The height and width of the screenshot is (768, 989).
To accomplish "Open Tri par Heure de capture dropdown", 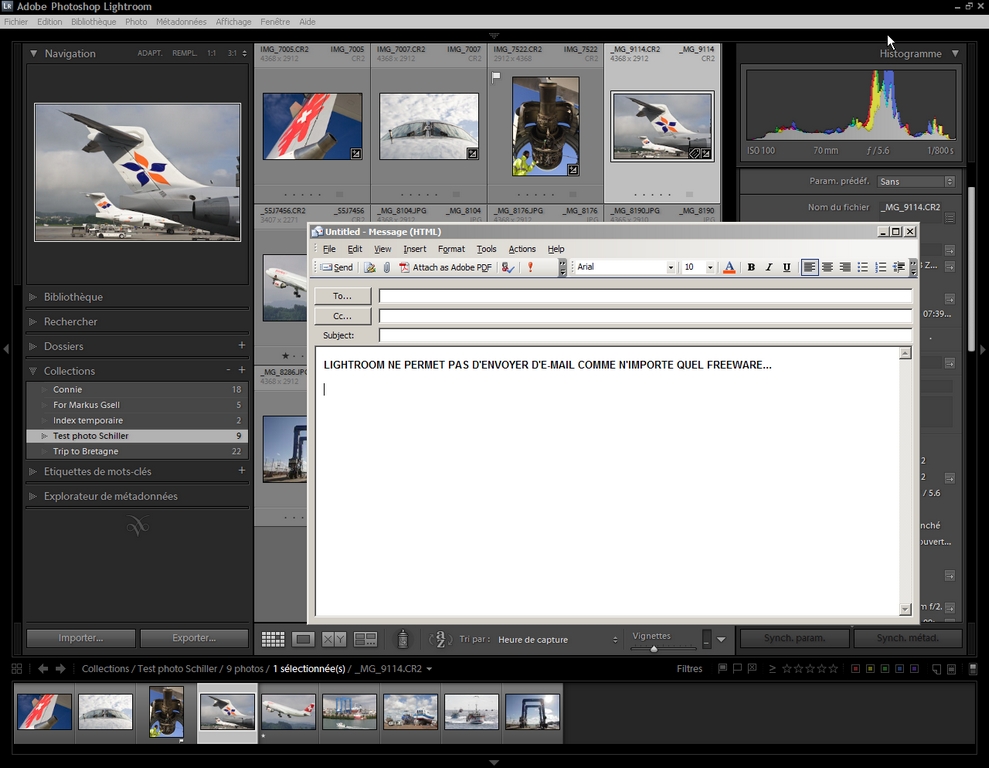I will (558, 639).
